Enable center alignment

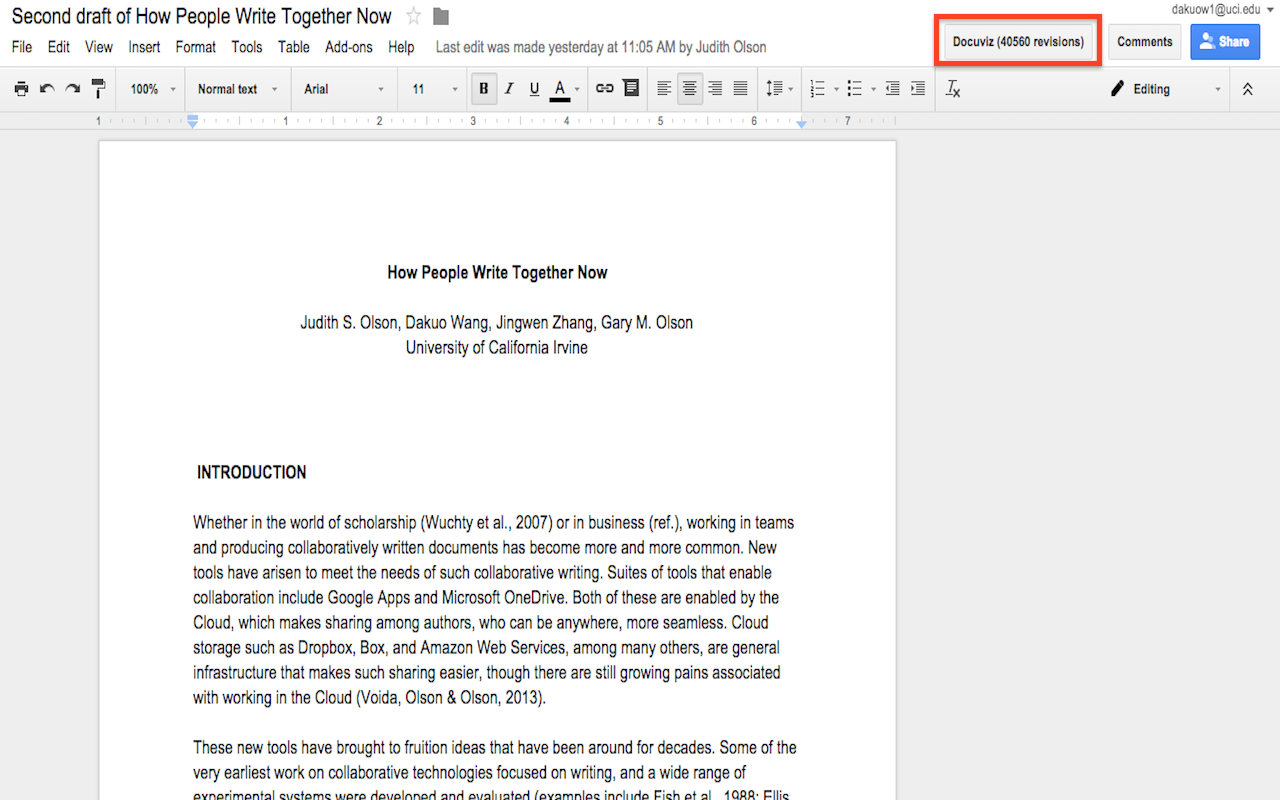pyautogui.click(x=689, y=89)
